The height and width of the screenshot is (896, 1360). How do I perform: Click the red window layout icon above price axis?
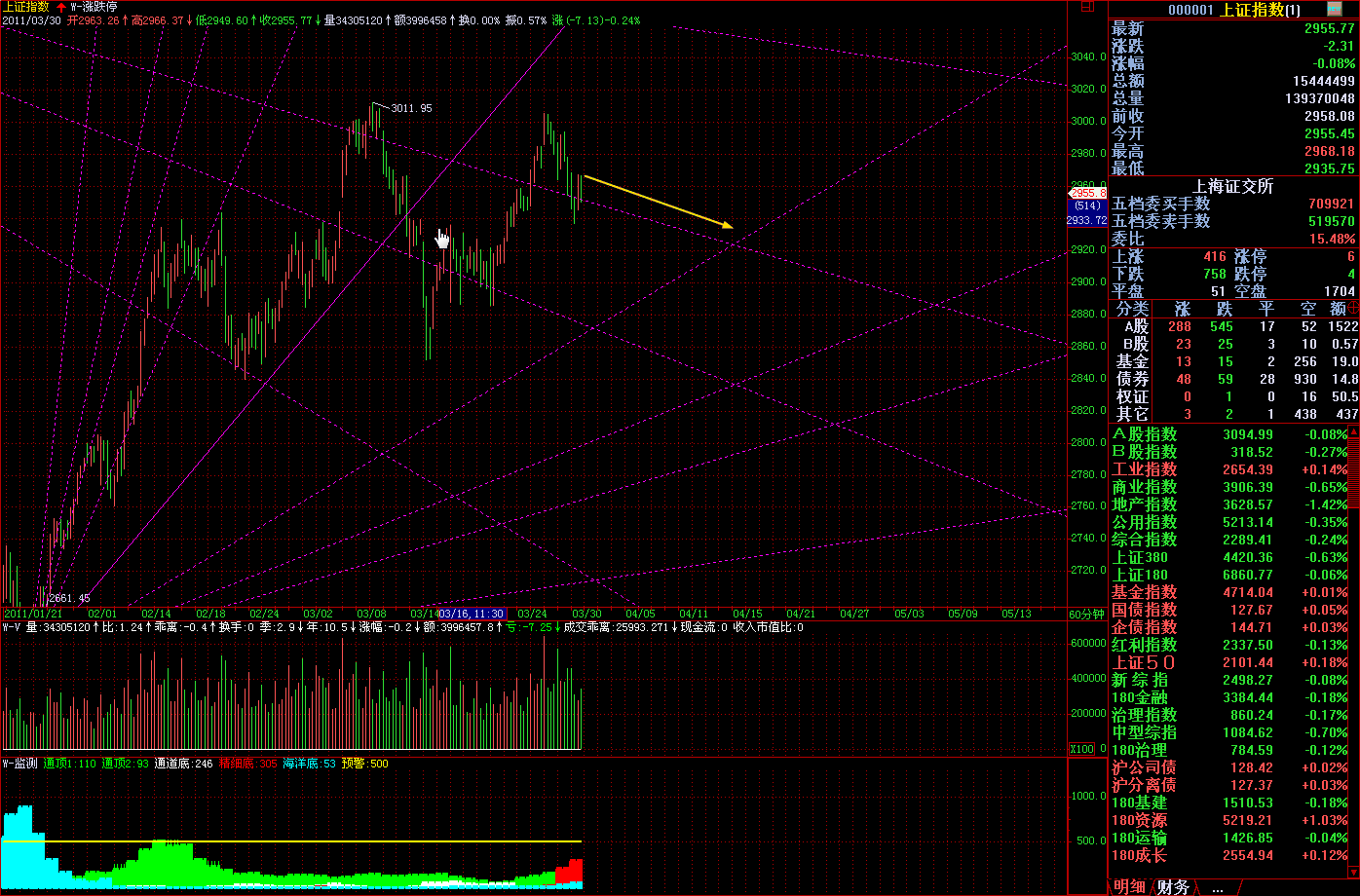[x=1087, y=7]
